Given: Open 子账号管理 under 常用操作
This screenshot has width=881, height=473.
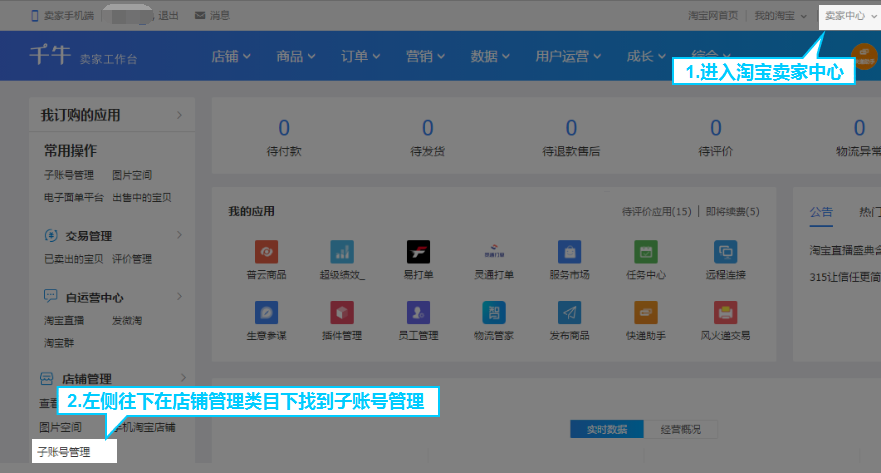Looking at the screenshot, I should [69, 175].
